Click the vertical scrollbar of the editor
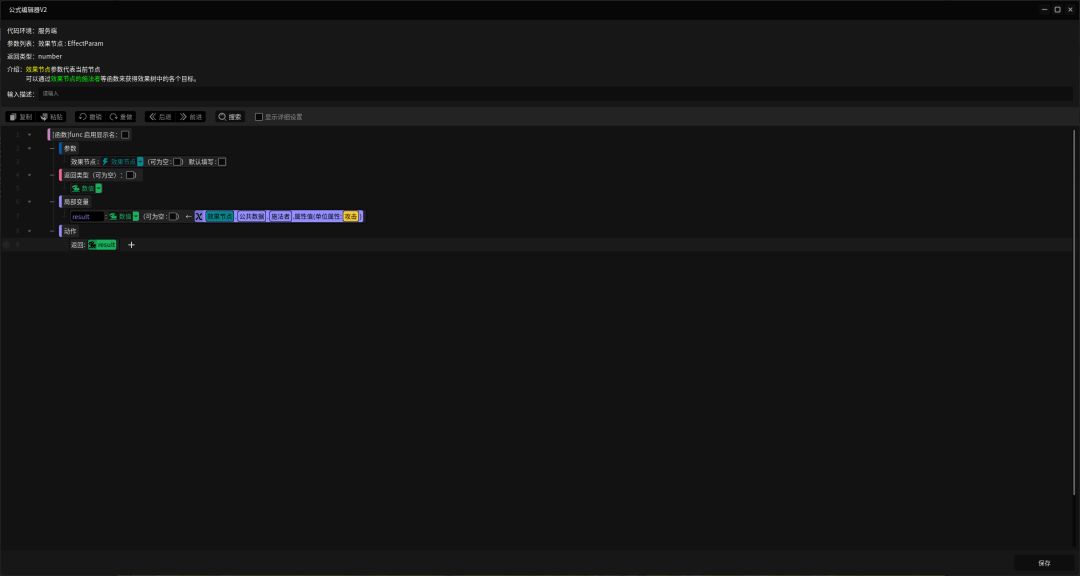 (x=1074, y=311)
